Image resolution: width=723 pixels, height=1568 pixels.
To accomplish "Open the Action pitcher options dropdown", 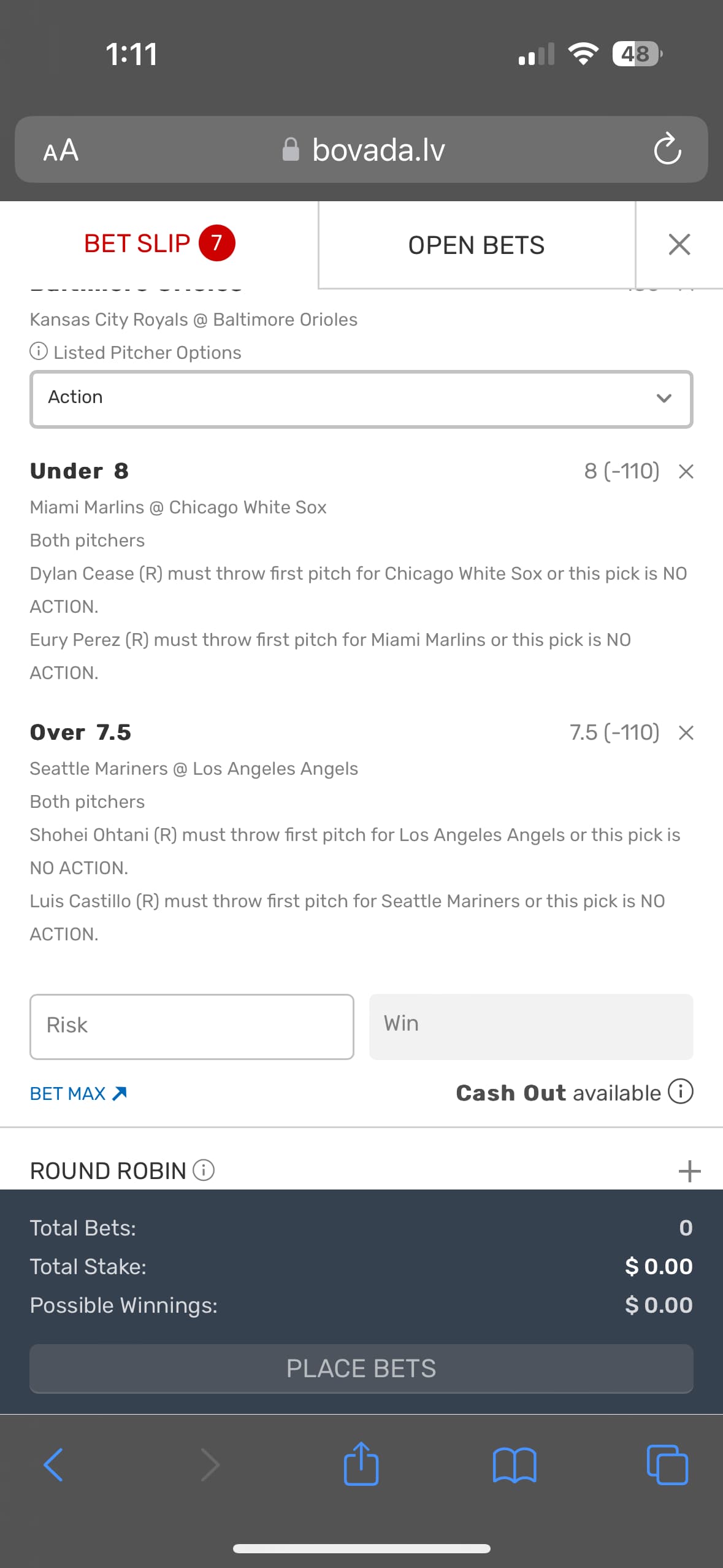I will 361,399.
